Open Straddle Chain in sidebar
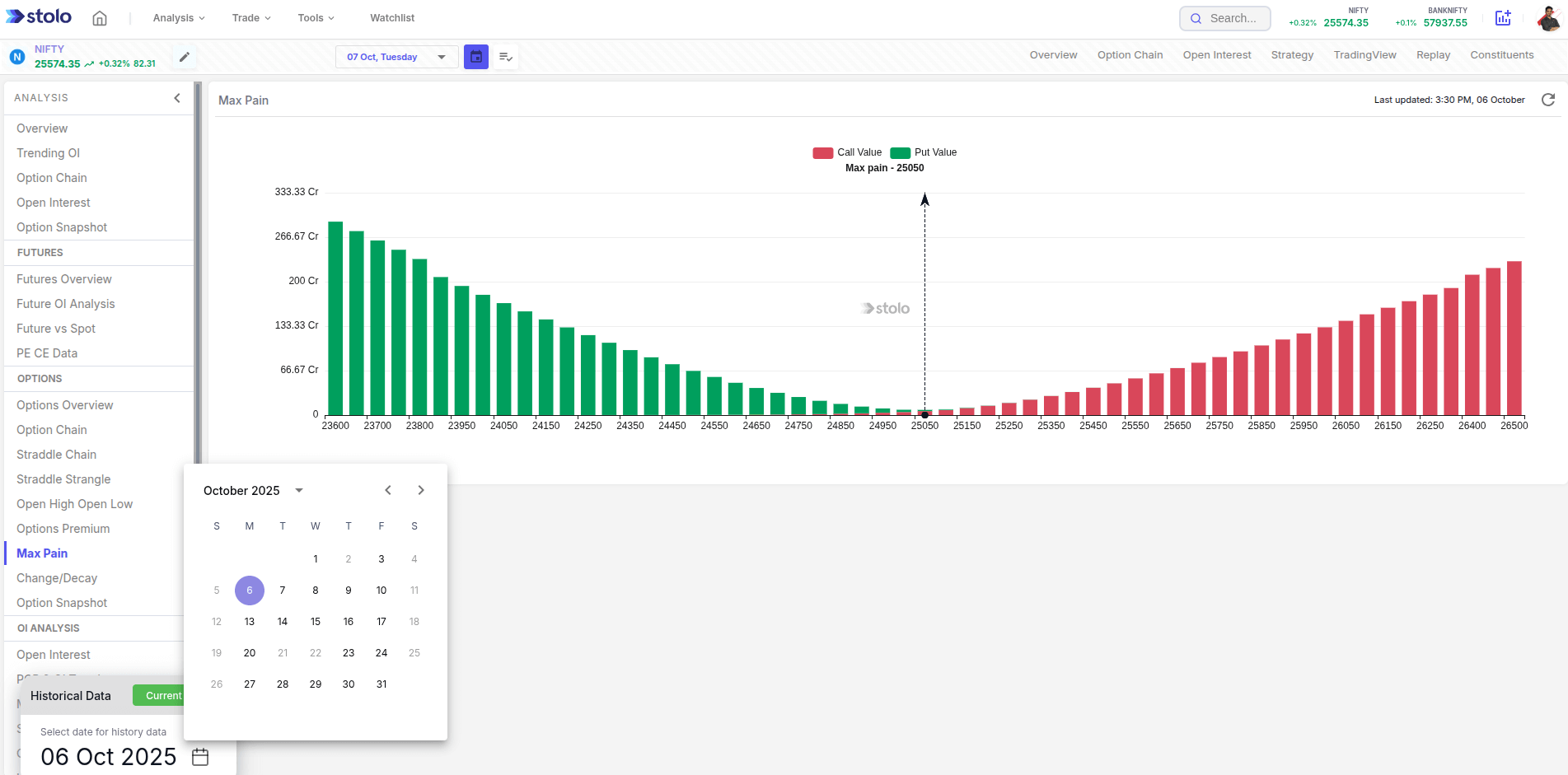The width and height of the screenshot is (1568, 775). pos(56,455)
